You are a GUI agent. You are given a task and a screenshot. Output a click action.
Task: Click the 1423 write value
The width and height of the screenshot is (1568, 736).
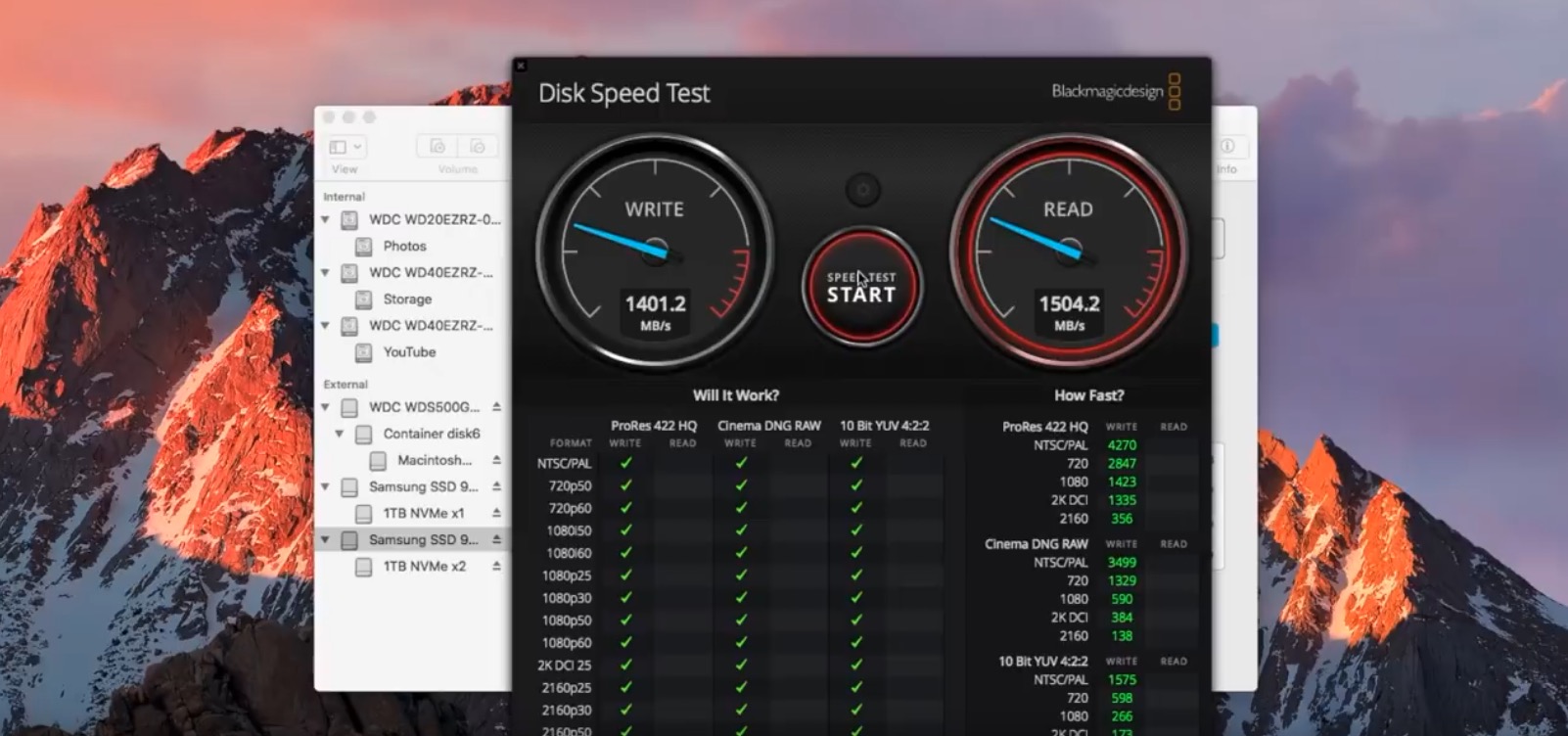tap(1122, 482)
